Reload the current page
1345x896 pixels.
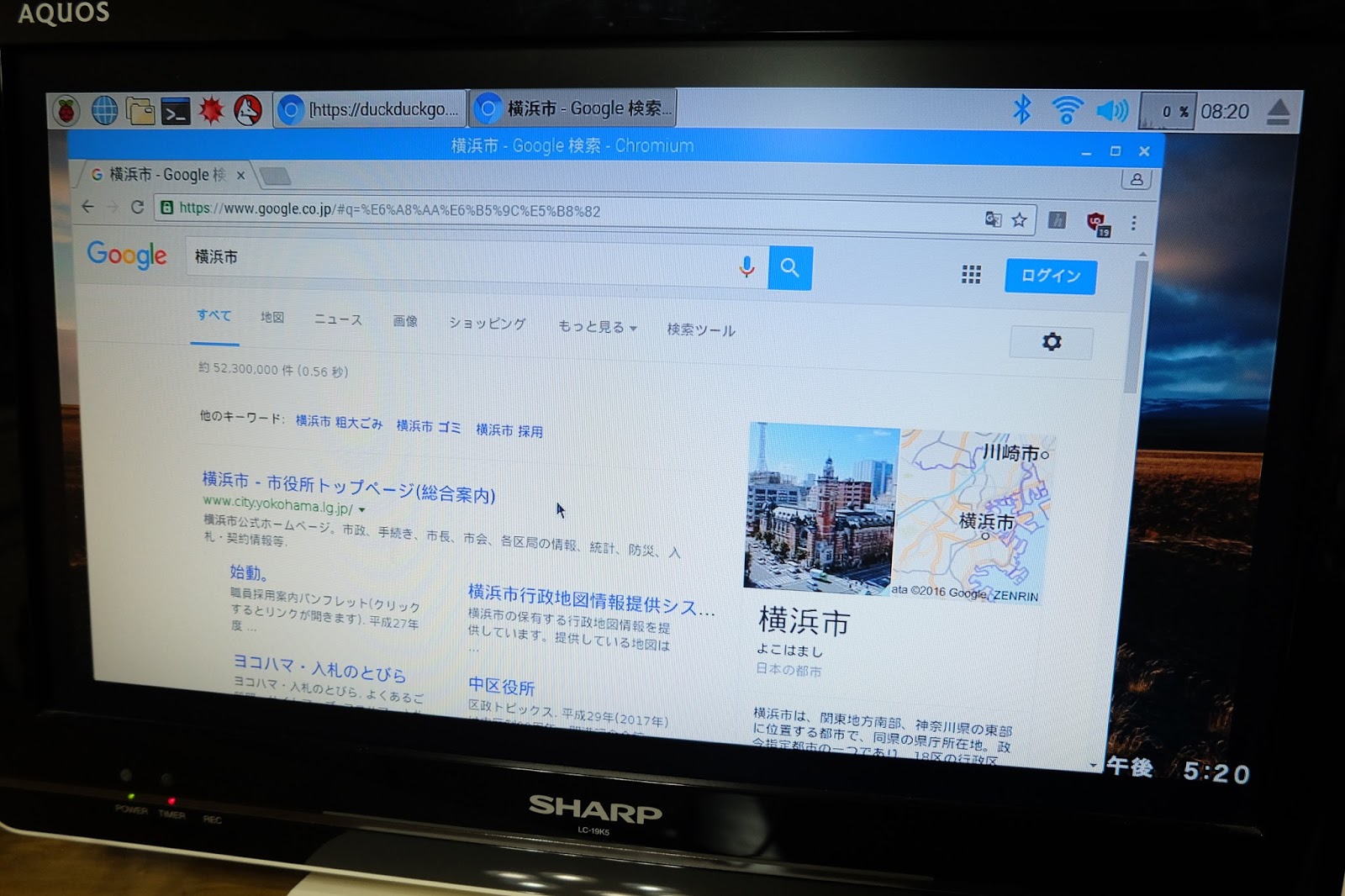click(137, 207)
